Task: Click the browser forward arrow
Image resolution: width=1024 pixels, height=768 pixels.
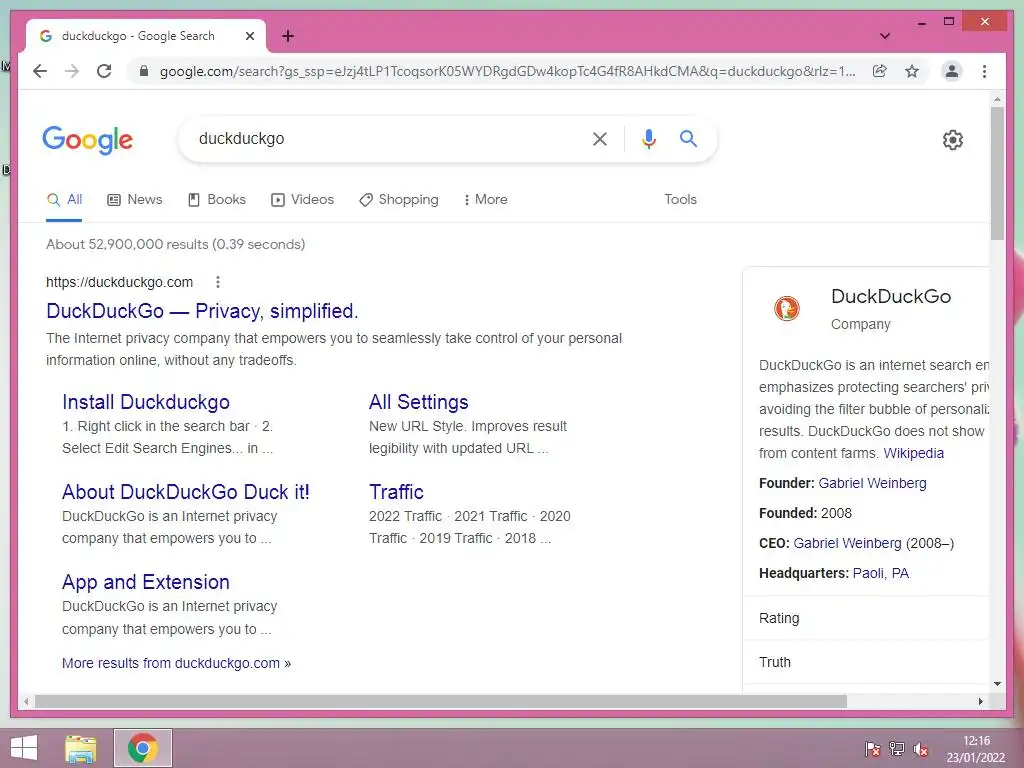Action: pyautogui.click(x=72, y=71)
